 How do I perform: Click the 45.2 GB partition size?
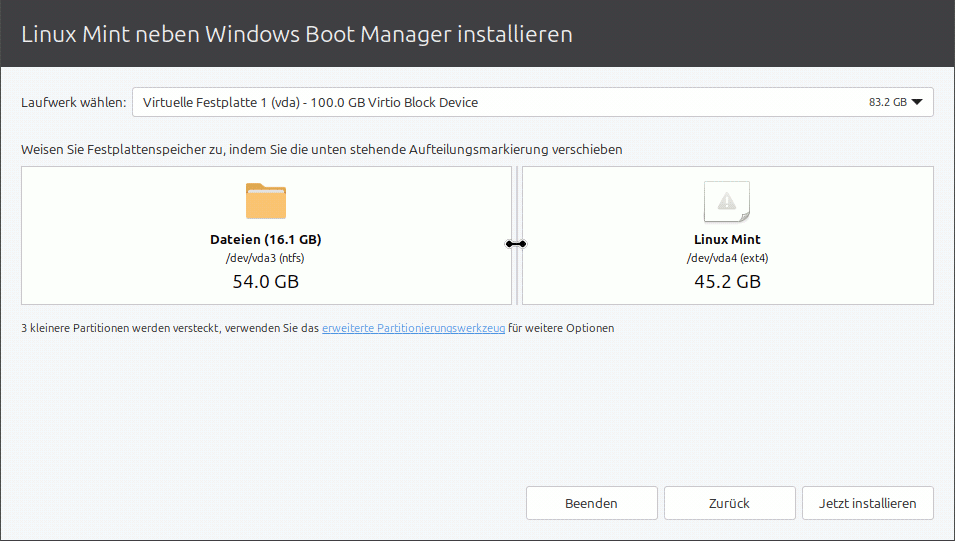click(727, 281)
